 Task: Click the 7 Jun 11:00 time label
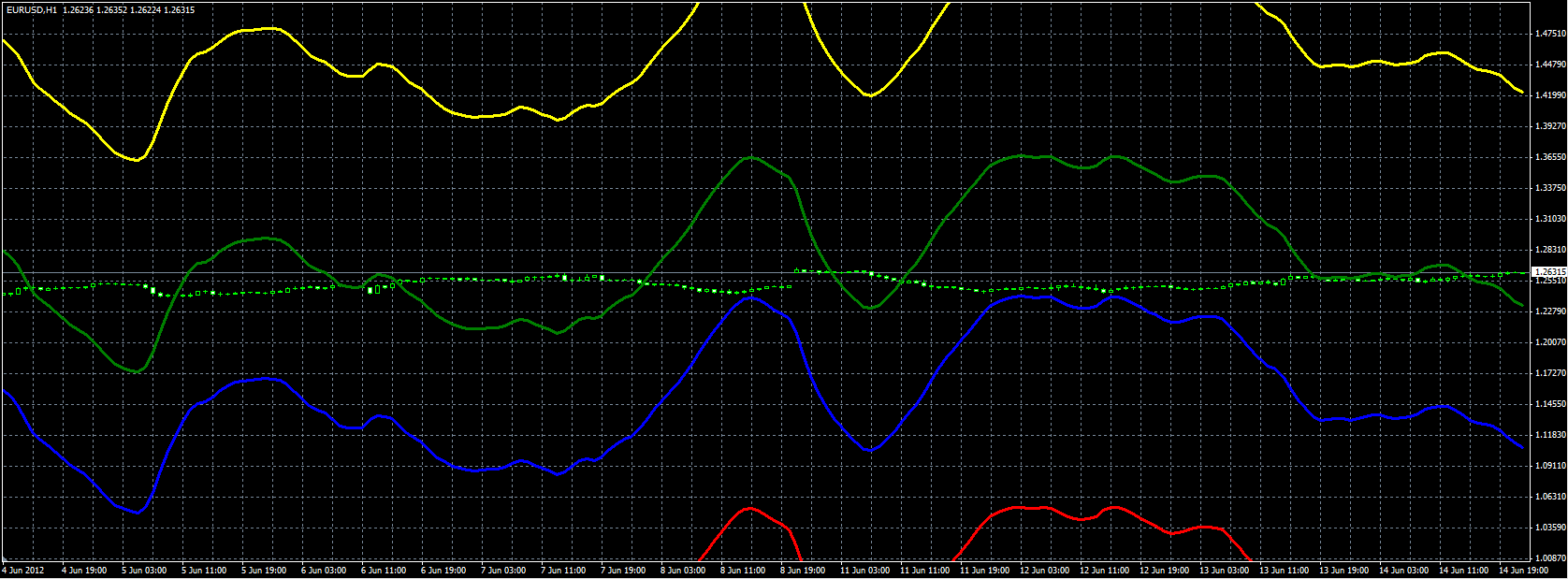[x=563, y=571]
